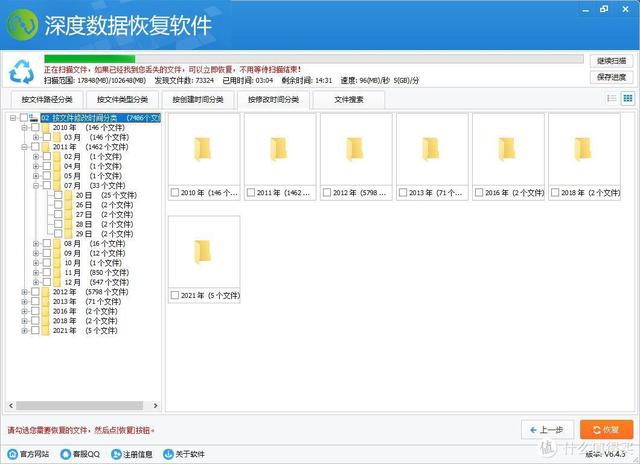Viewport: 640px width, 464px height.
Task: Open 官方网站 home icon in footer
Action: (13, 454)
